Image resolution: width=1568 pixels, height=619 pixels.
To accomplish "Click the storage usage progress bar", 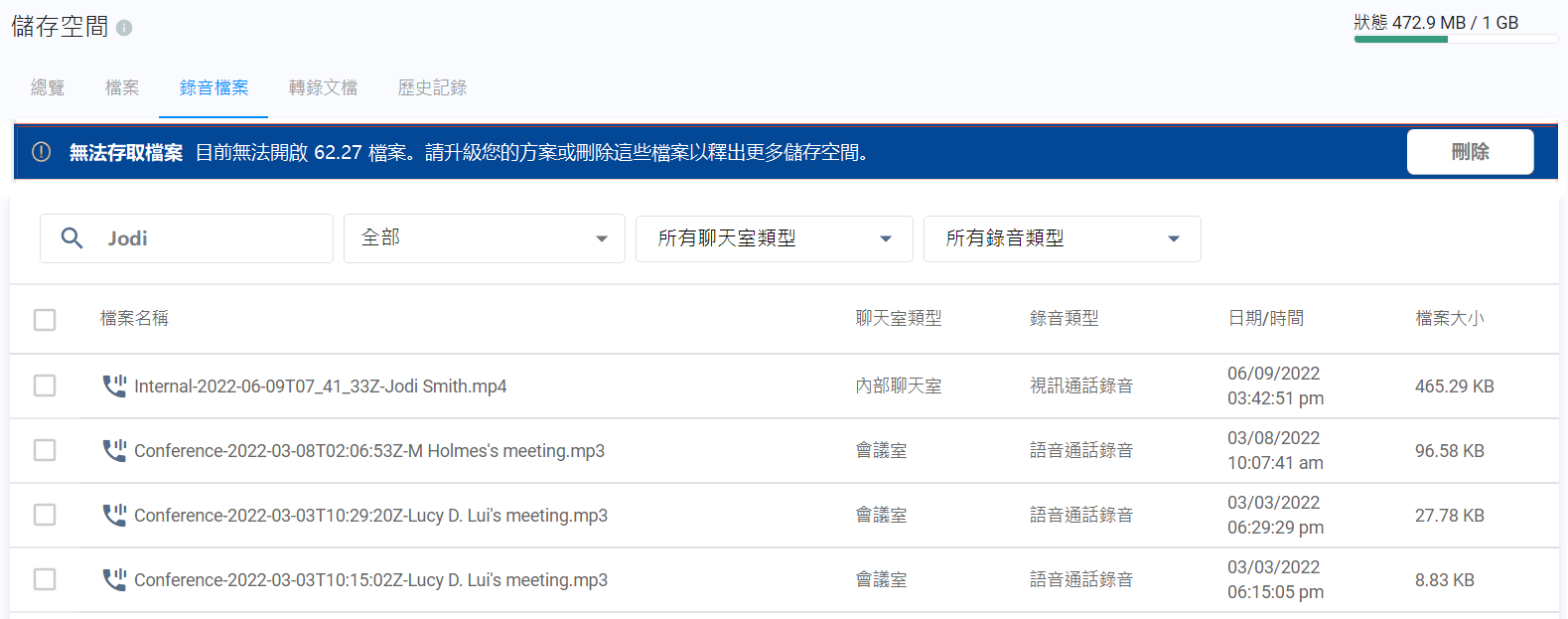I will [x=1455, y=40].
